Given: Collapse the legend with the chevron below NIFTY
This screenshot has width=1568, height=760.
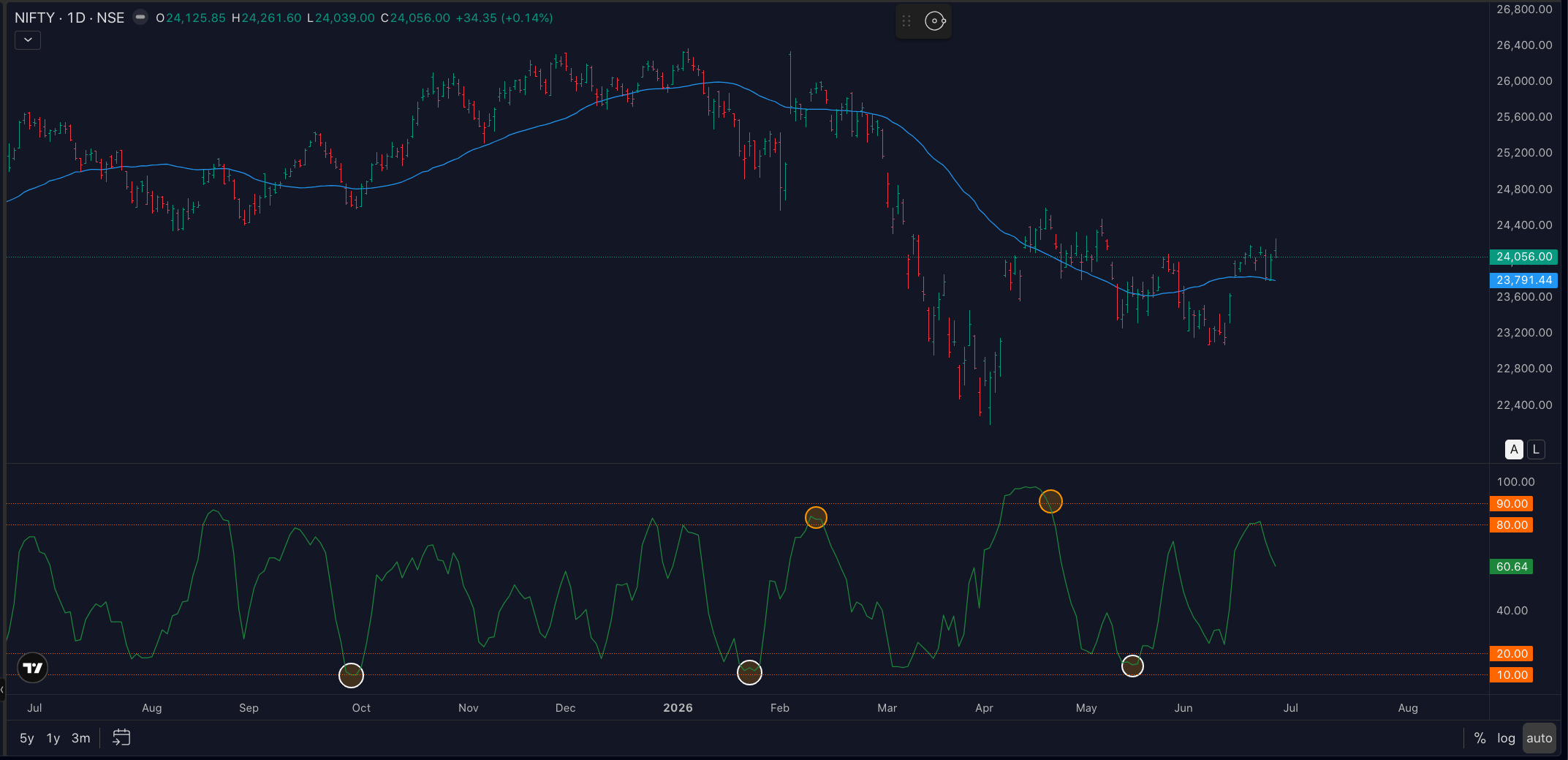Looking at the screenshot, I should (x=28, y=40).
